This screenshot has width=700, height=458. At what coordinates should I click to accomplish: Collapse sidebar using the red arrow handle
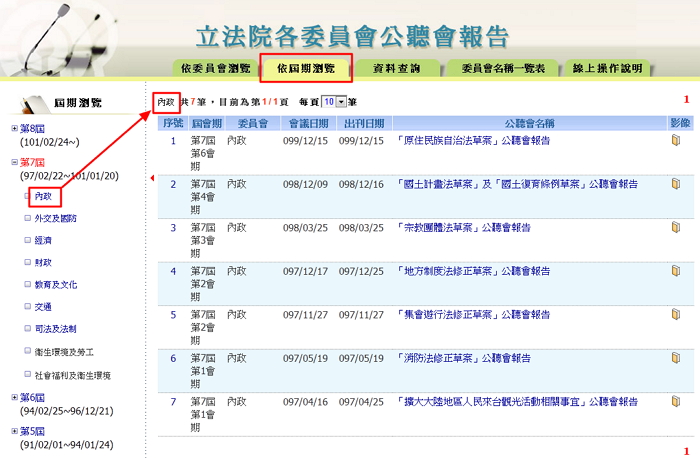[151, 178]
